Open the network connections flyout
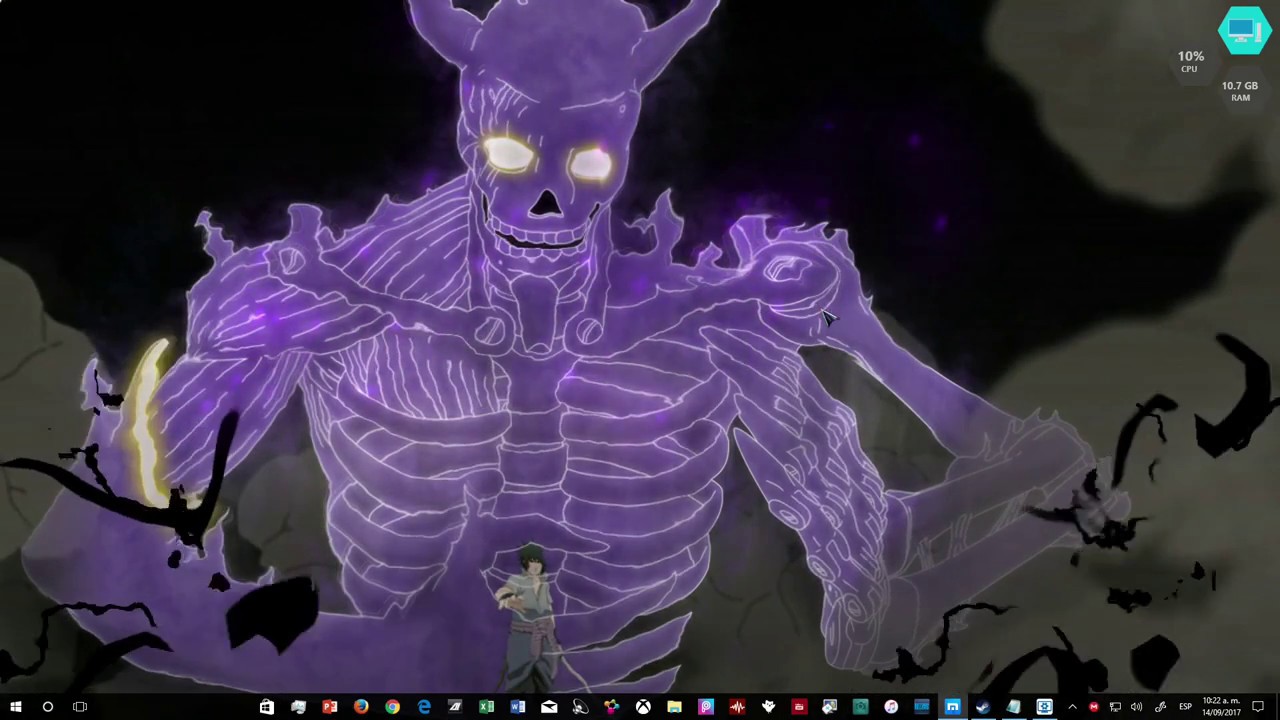This screenshot has width=1280, height=720. pyautogui.click(x=1114, y=708)
